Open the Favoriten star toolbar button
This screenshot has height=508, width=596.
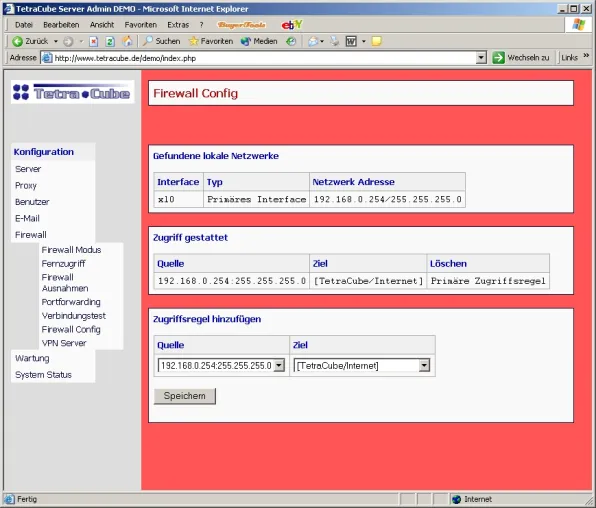point(211,41)
